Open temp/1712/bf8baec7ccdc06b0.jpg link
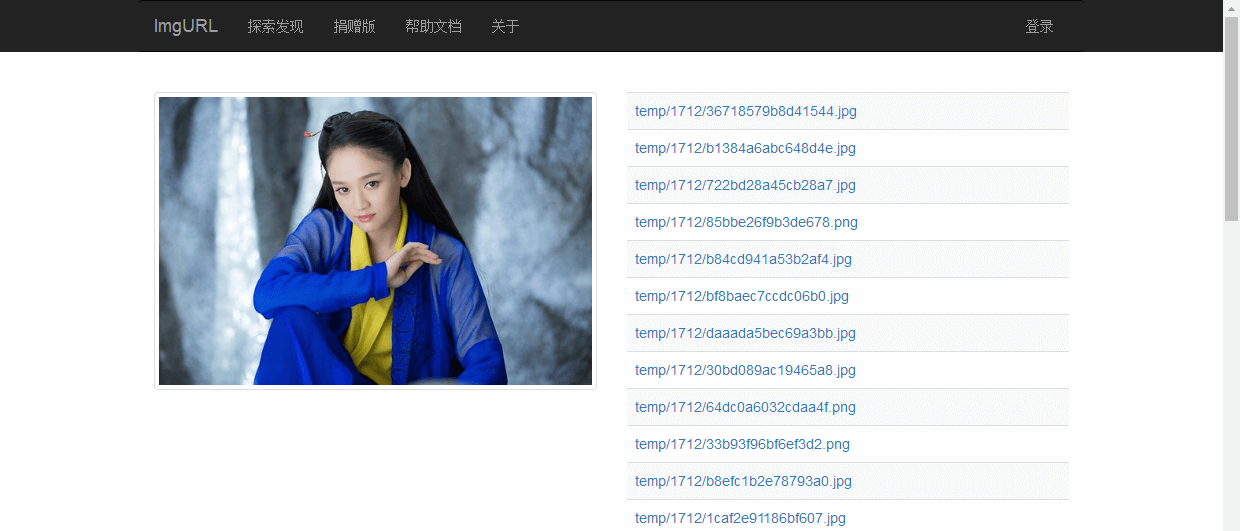1240x531 pixels. coord(742,296)
